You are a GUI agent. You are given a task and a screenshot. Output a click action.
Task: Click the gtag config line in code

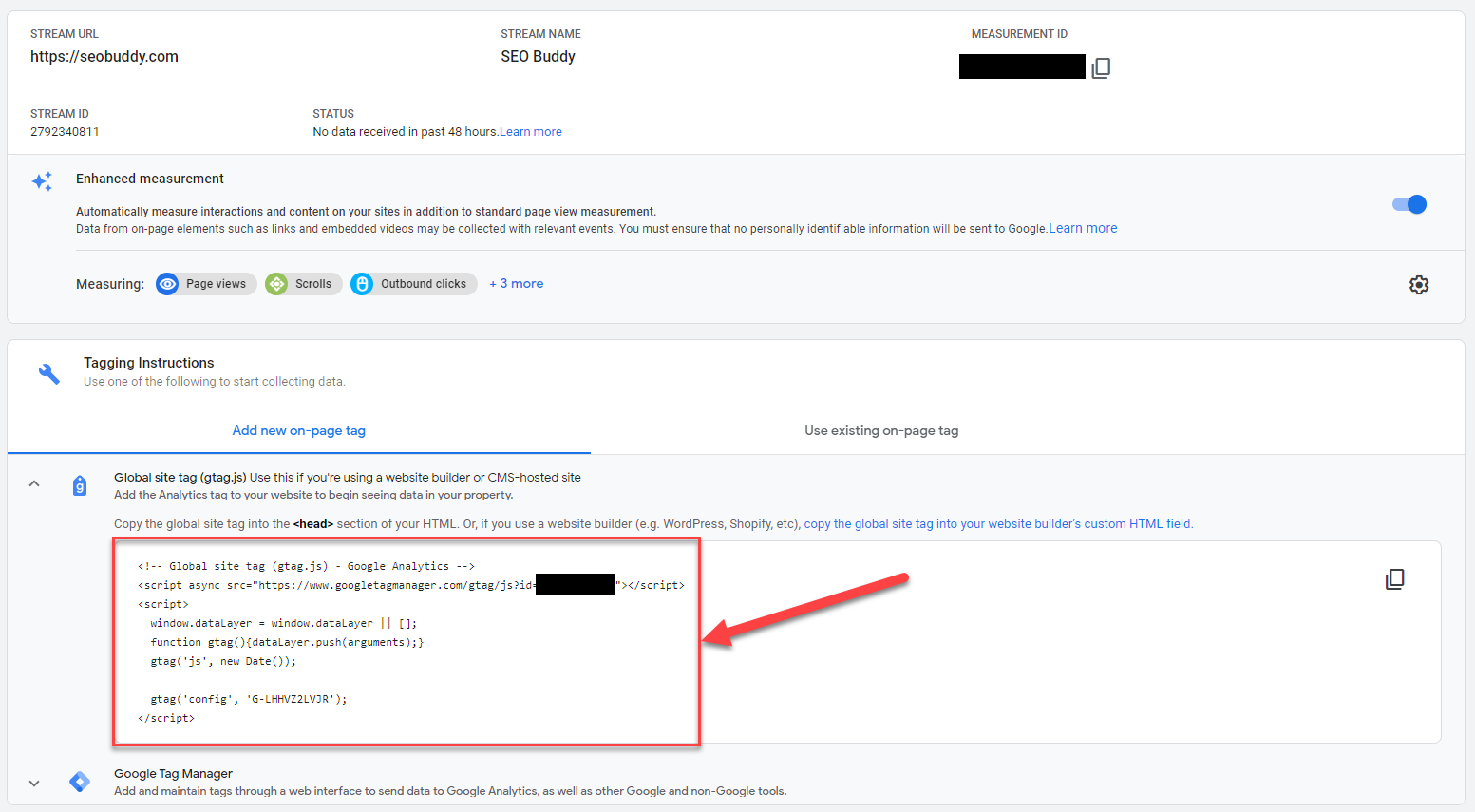[x=249, y=699]
